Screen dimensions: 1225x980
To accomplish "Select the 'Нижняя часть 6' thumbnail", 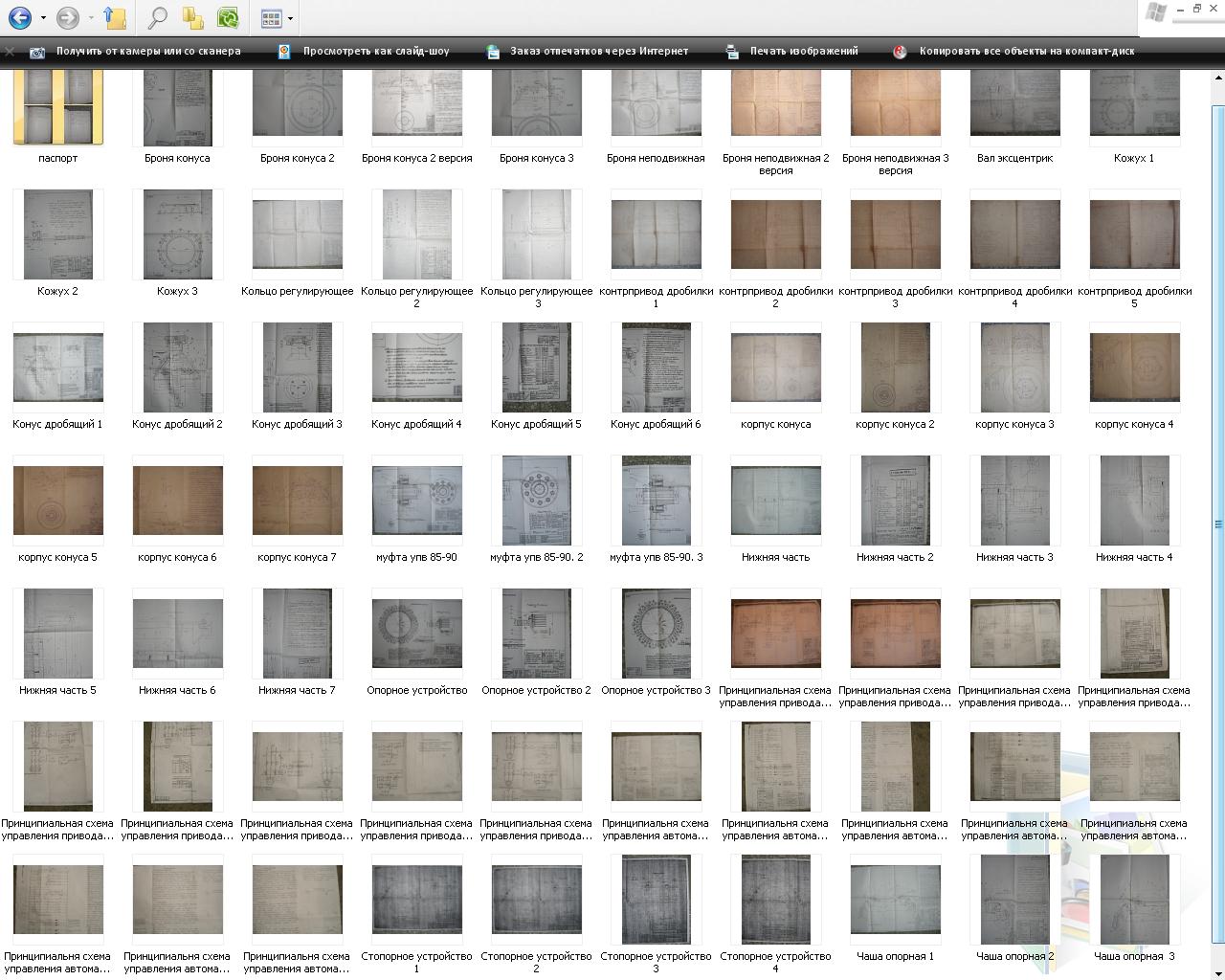I will pos(177,633).
